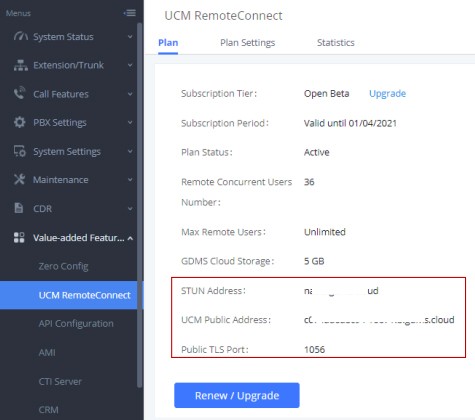The image size is (475, 420).
Task: Expand the Maintenance chevron
Action: point(130,180)
